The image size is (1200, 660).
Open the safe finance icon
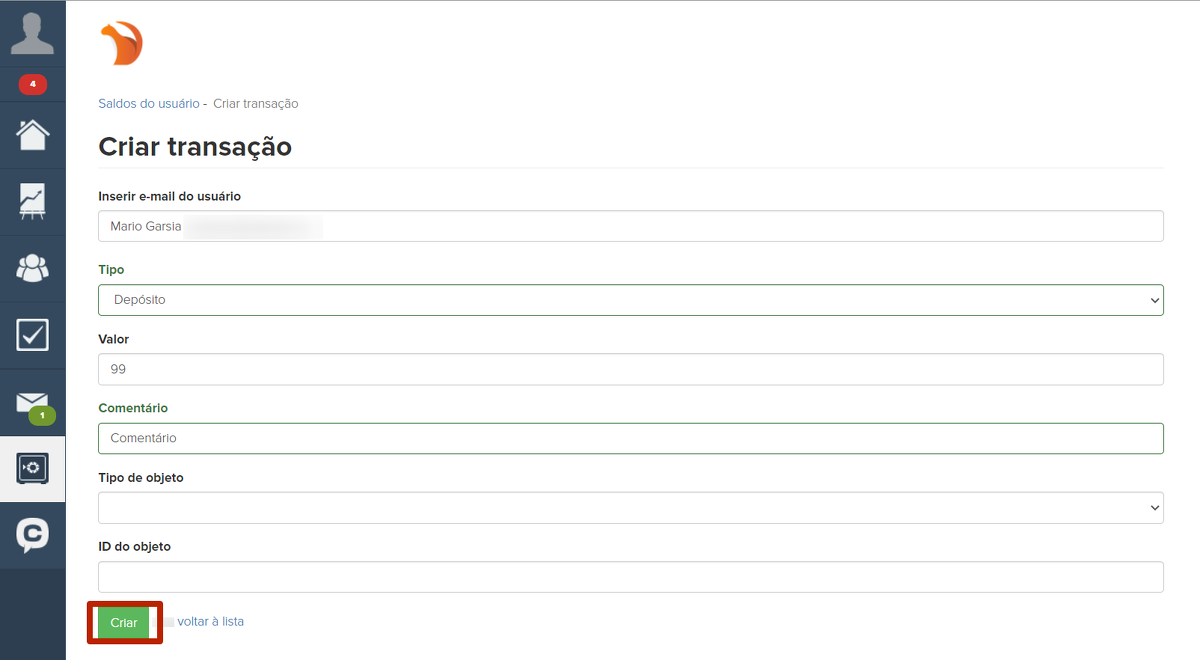(x=33, y=468)
